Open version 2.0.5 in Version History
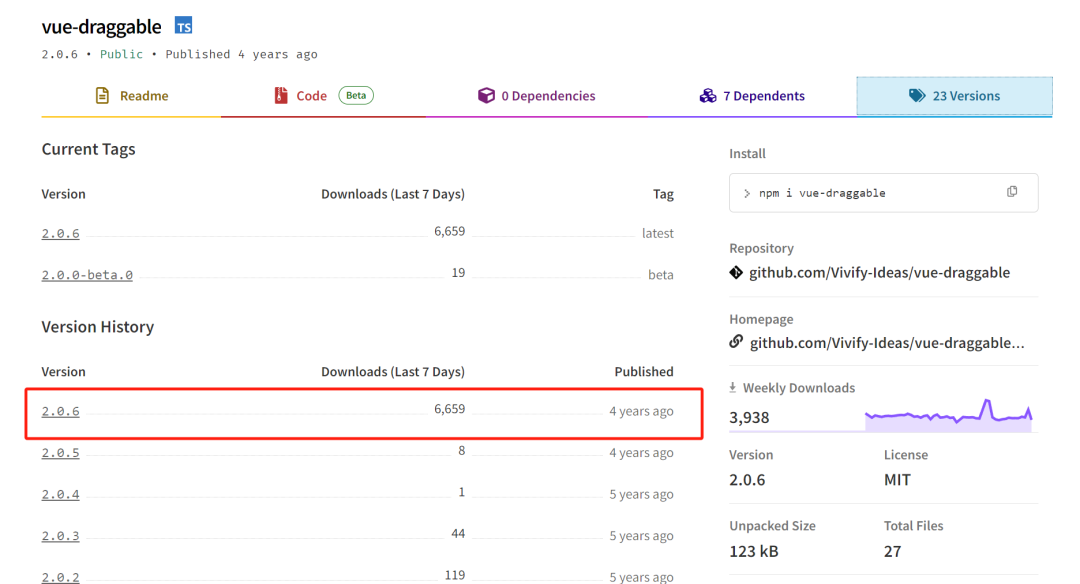 [60, 453]
